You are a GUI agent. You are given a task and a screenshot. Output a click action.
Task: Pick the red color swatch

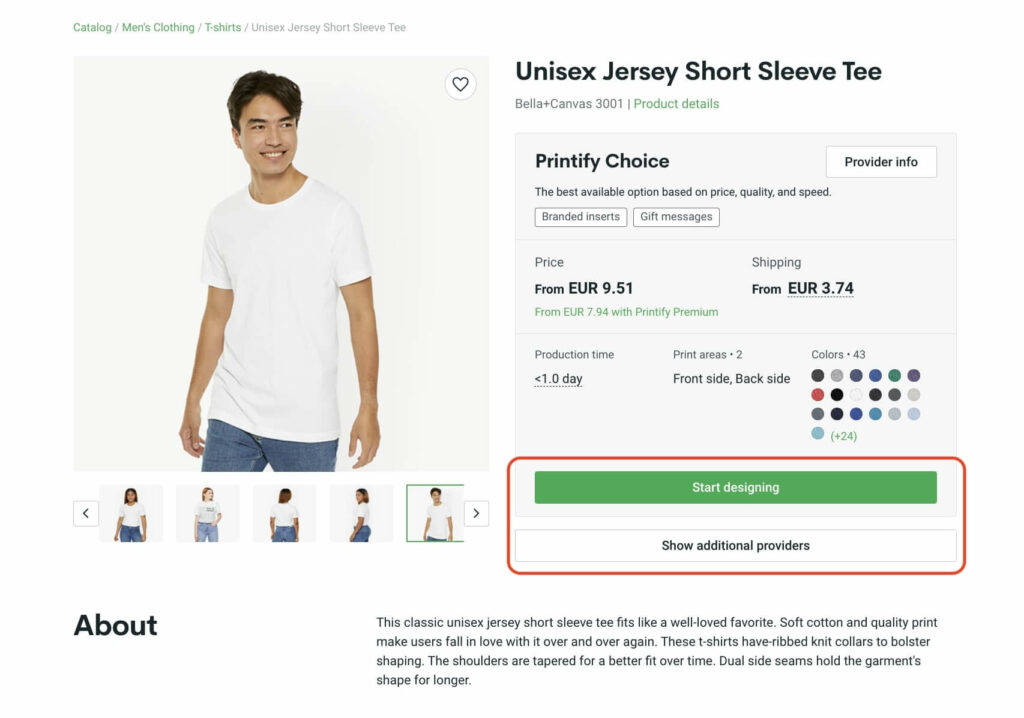tap(817, 394)
